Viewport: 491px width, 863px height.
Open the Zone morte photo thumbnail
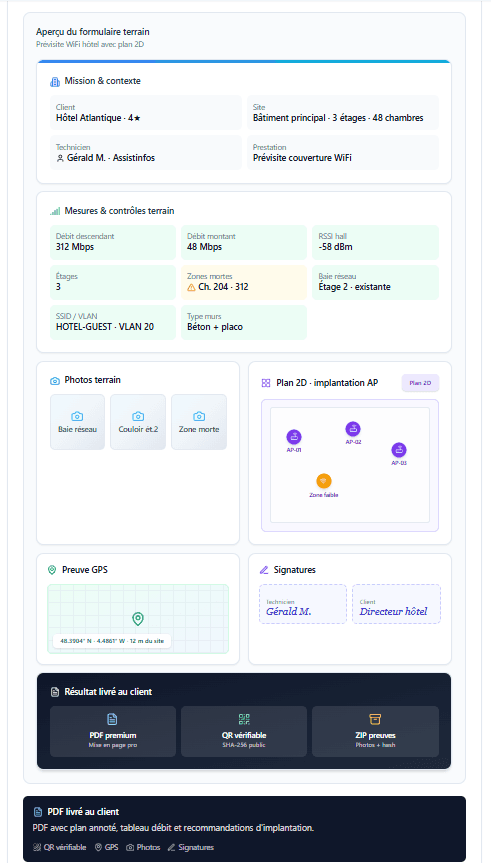[199, 422]
